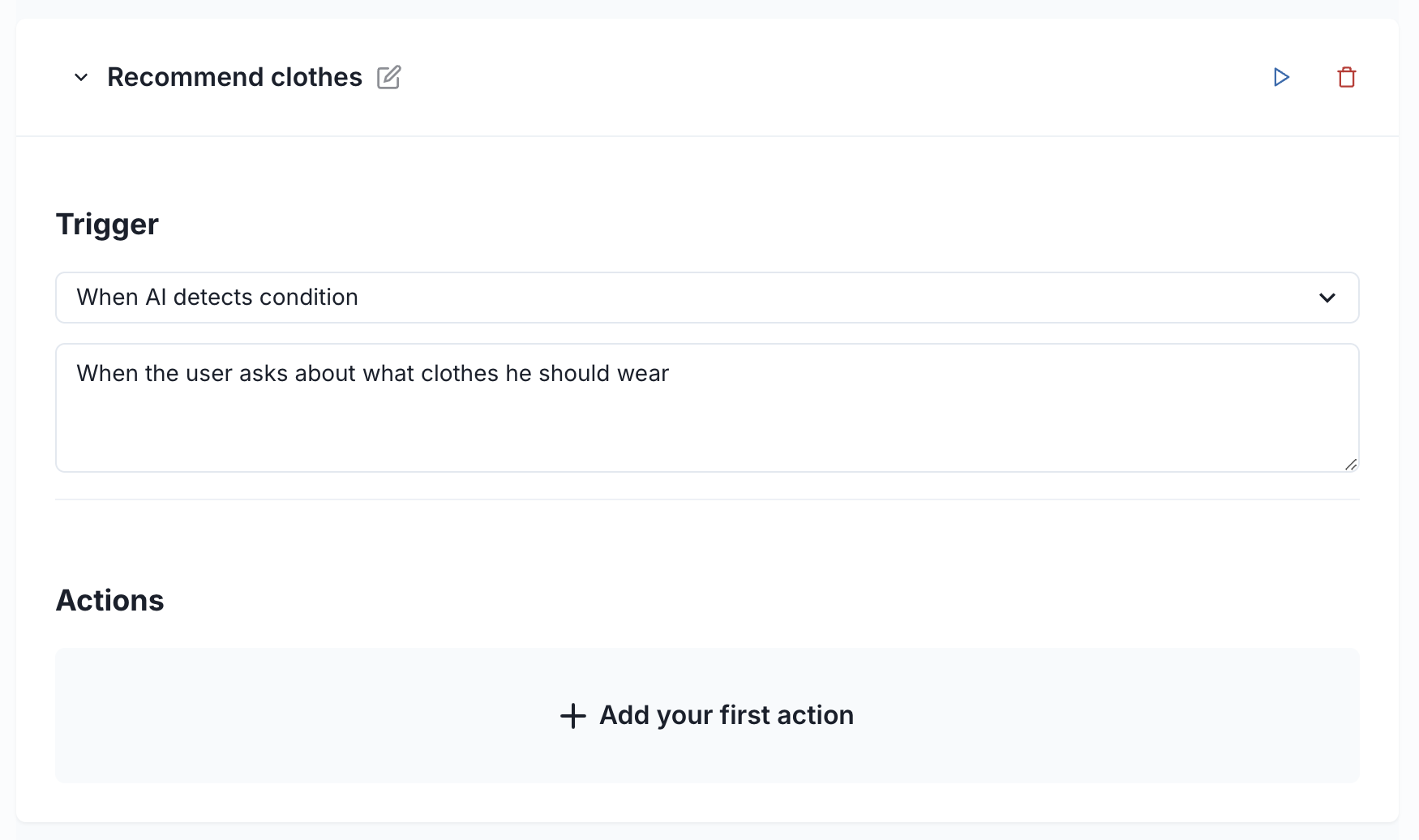Screen dimensions: 1419x840
Task: Click the trigger dropdown's down arrow
Action: coord(1327,298)
